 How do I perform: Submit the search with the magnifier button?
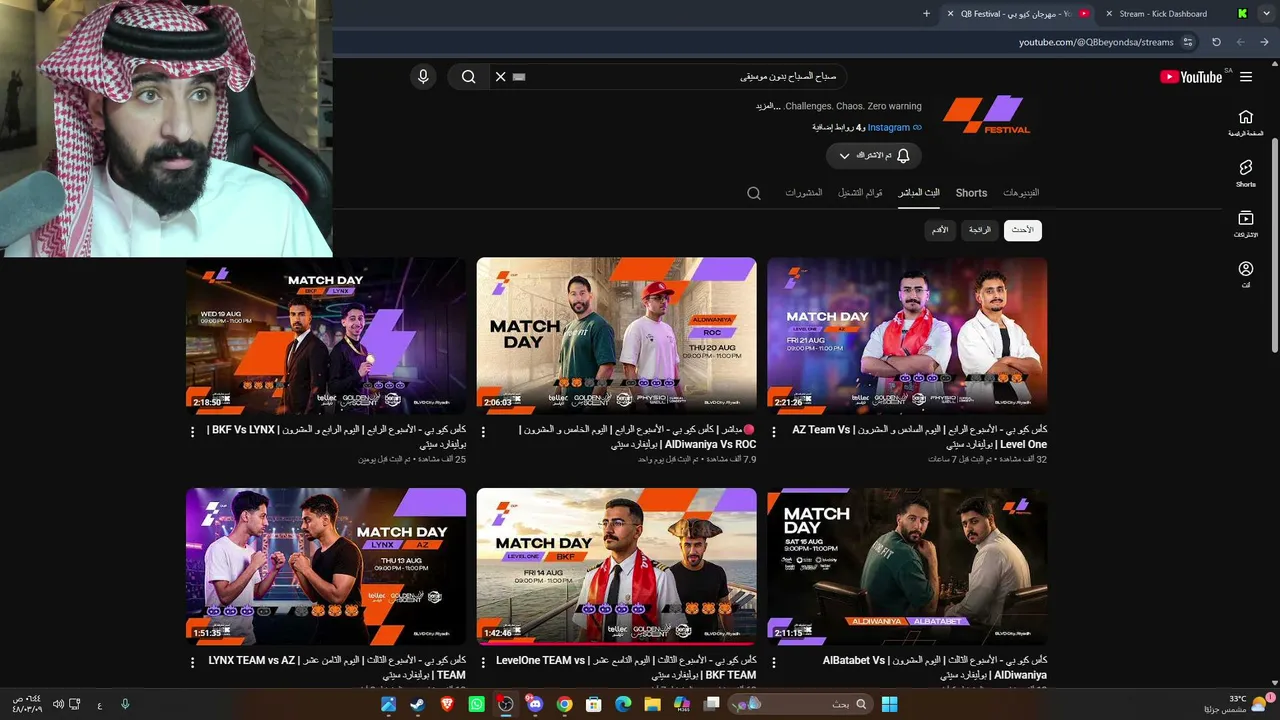[468, 77]
